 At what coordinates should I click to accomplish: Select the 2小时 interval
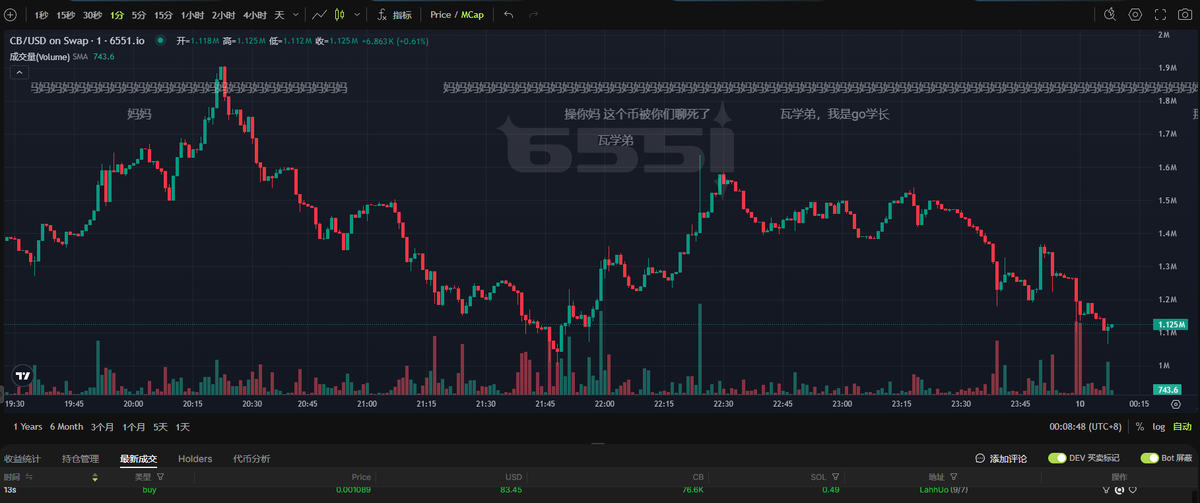(x=223, y=15)
